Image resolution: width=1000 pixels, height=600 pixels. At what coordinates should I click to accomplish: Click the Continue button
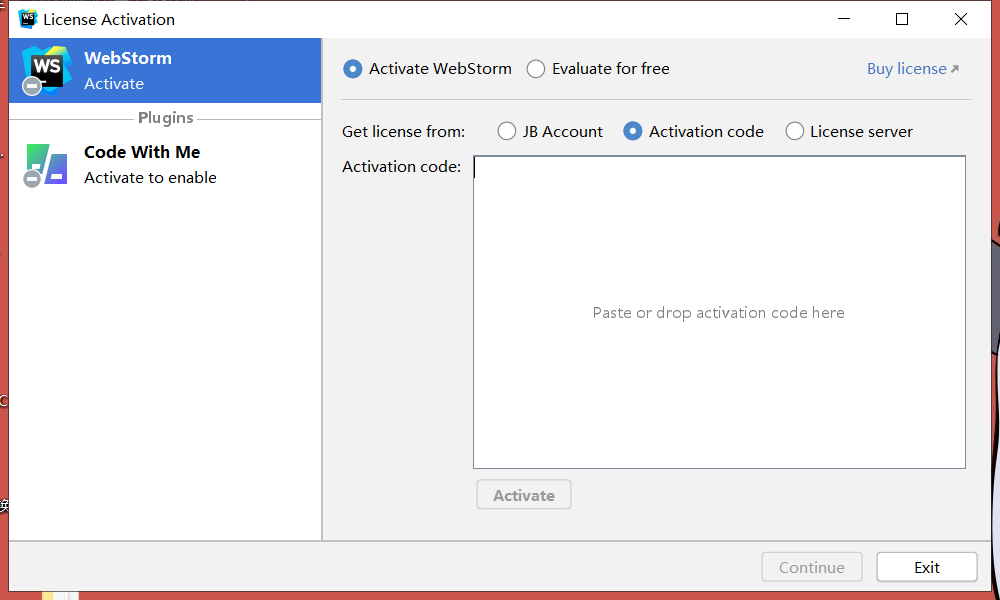pos(812,567)
